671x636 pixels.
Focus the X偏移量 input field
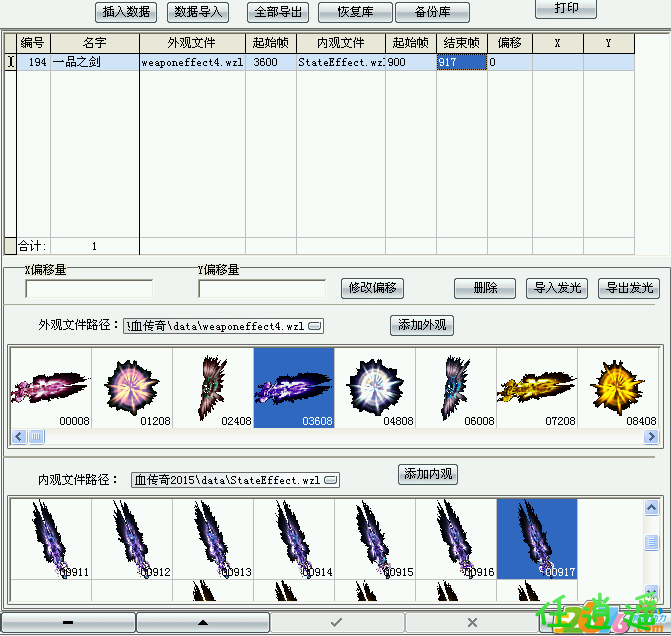(x=89, y=288)
